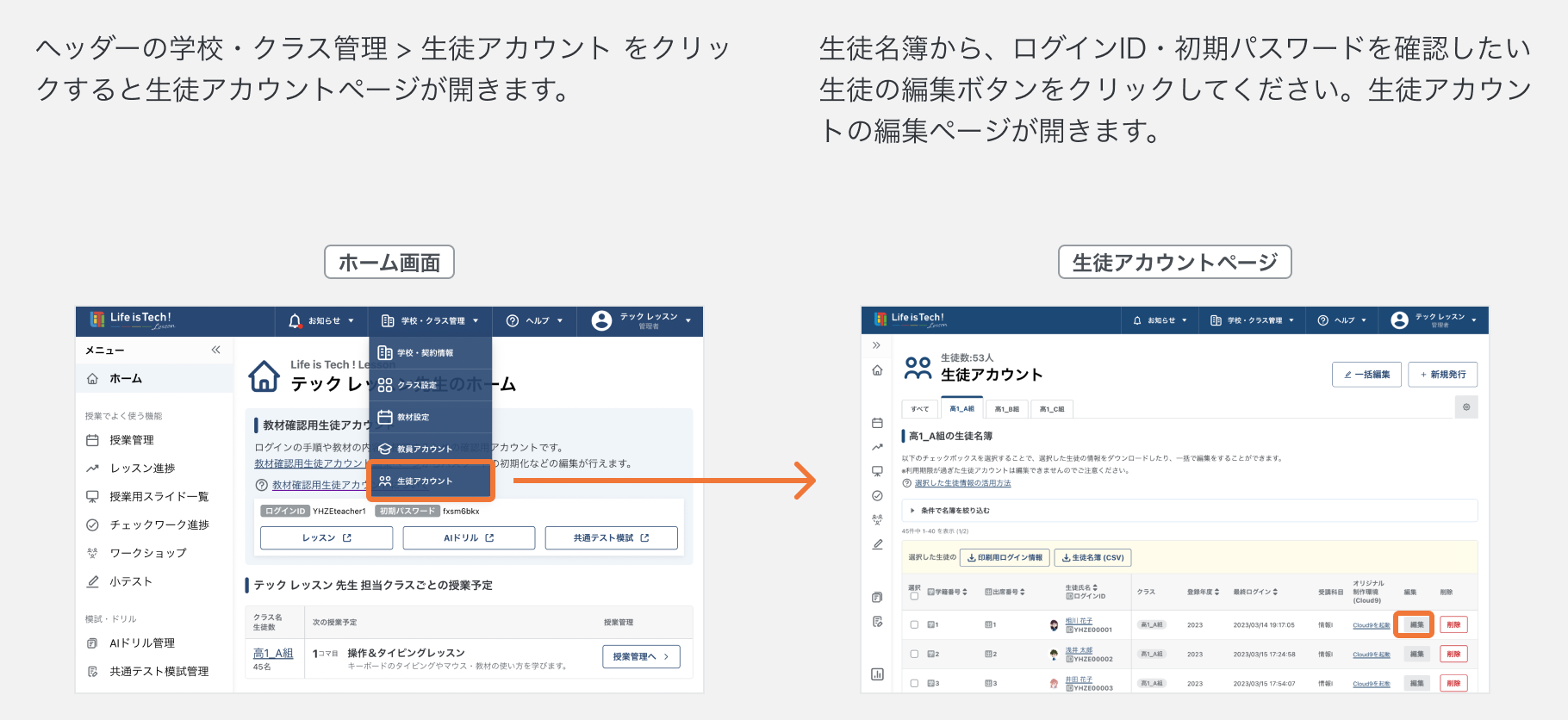Toggle select-all checkbox under 選択 header
Viewport: 1568px width, 720px height.
(x=914, y=596)
